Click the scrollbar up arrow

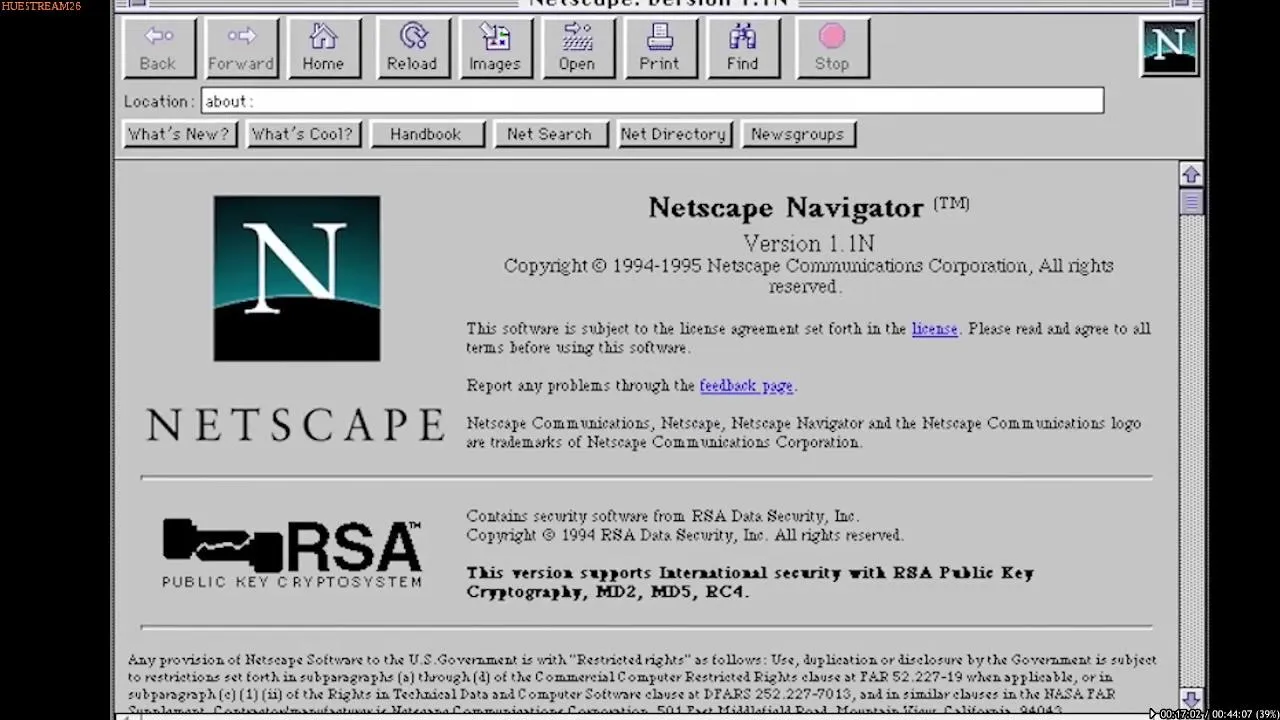click(1190, 174)
